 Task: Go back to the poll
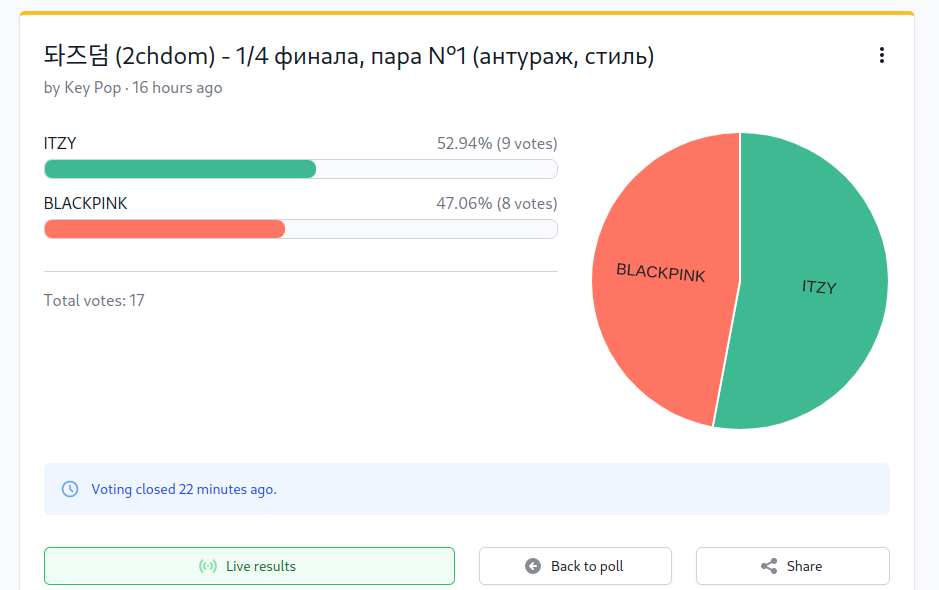[575, 566]
